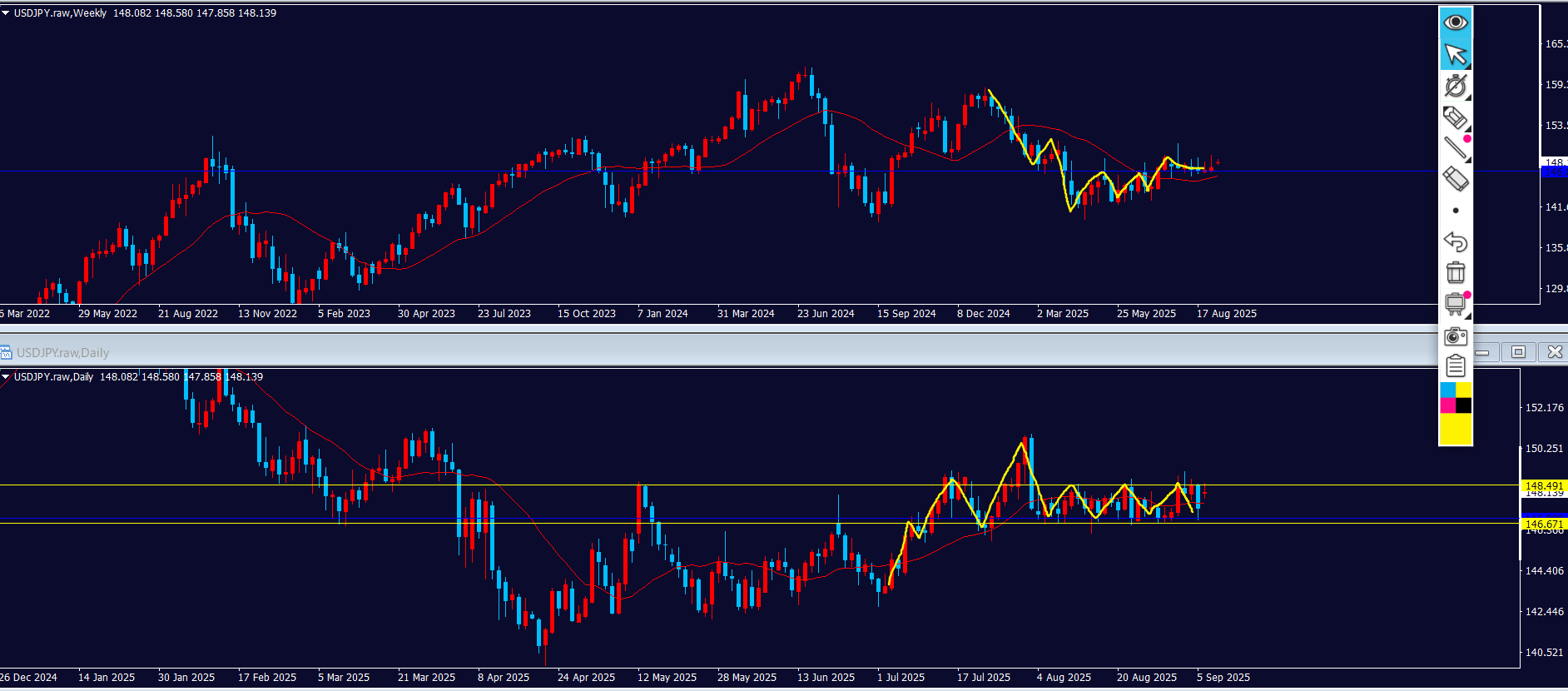Image resolution: width=1568 pixels, height=691 pixels.
Task: Select the eraser tool
Action: click(1455, 179)
